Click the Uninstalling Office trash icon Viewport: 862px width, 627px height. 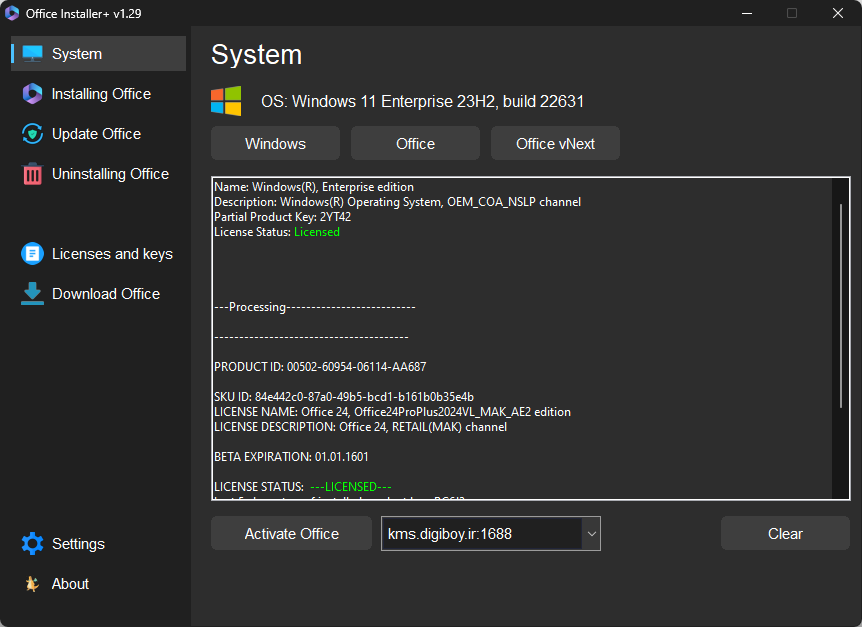tap(32, 174)
